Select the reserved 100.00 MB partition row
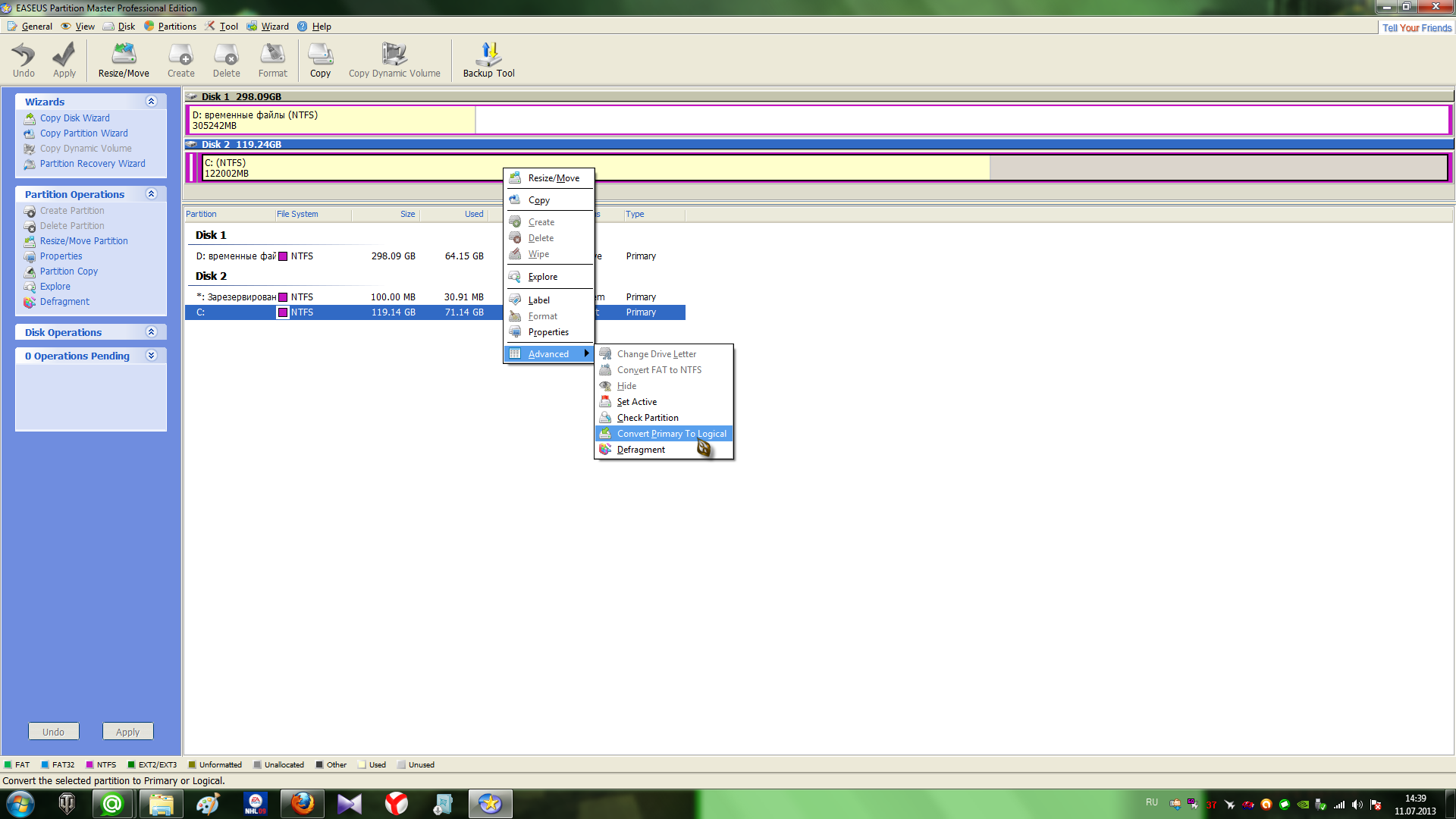Image resolution: width=1456 pixels, height=819 pixels. 435,297
